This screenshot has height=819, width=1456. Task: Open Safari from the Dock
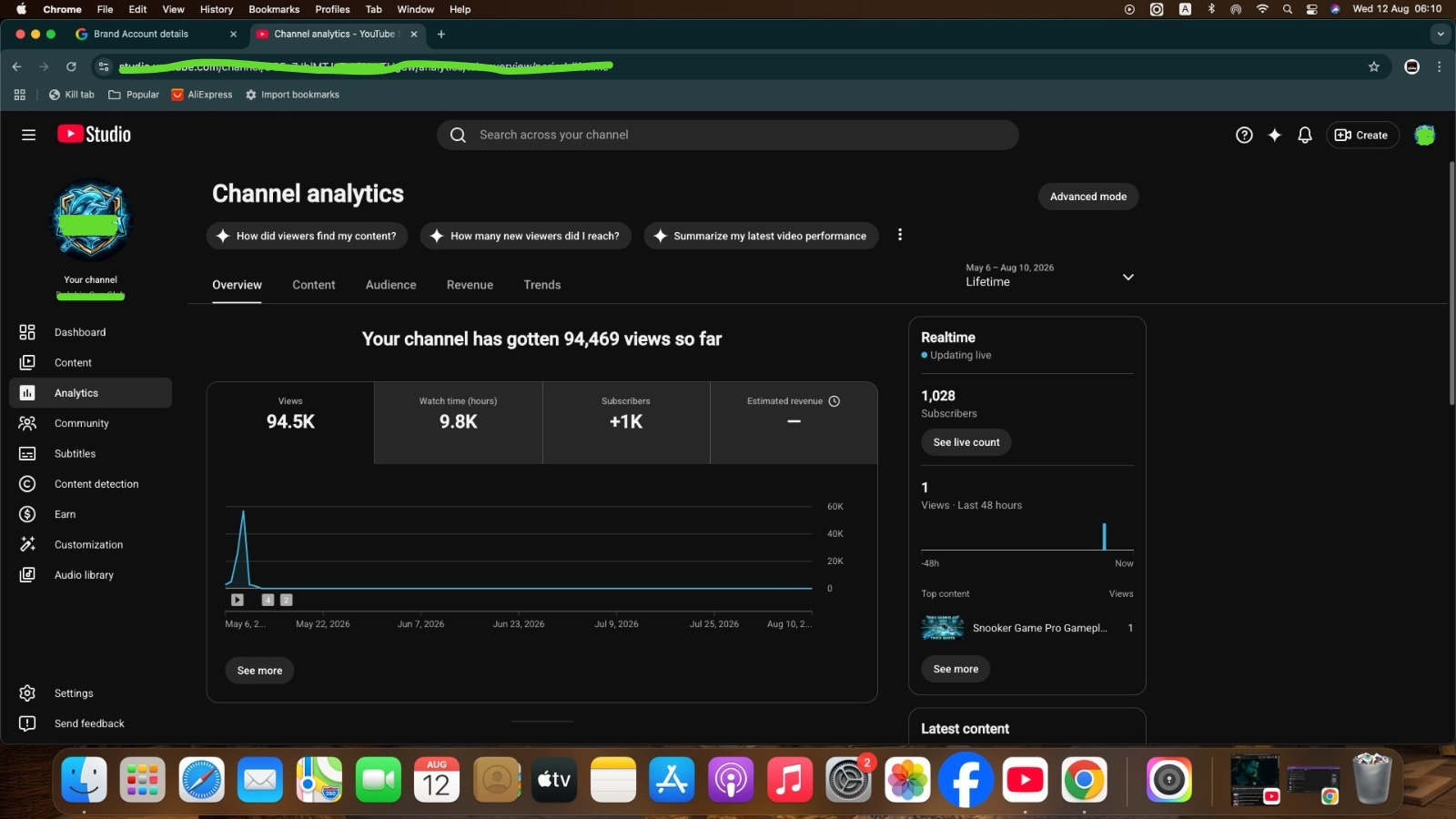(201, 780)
